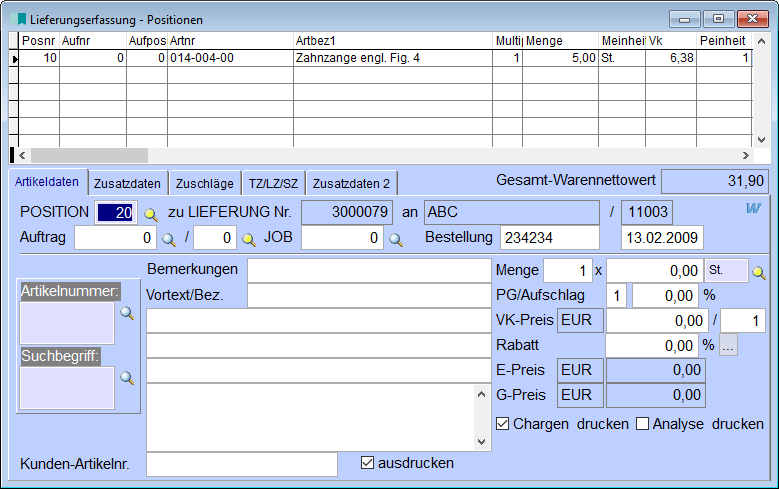Switch to the Zusatzdaten tab

(127, 183)
